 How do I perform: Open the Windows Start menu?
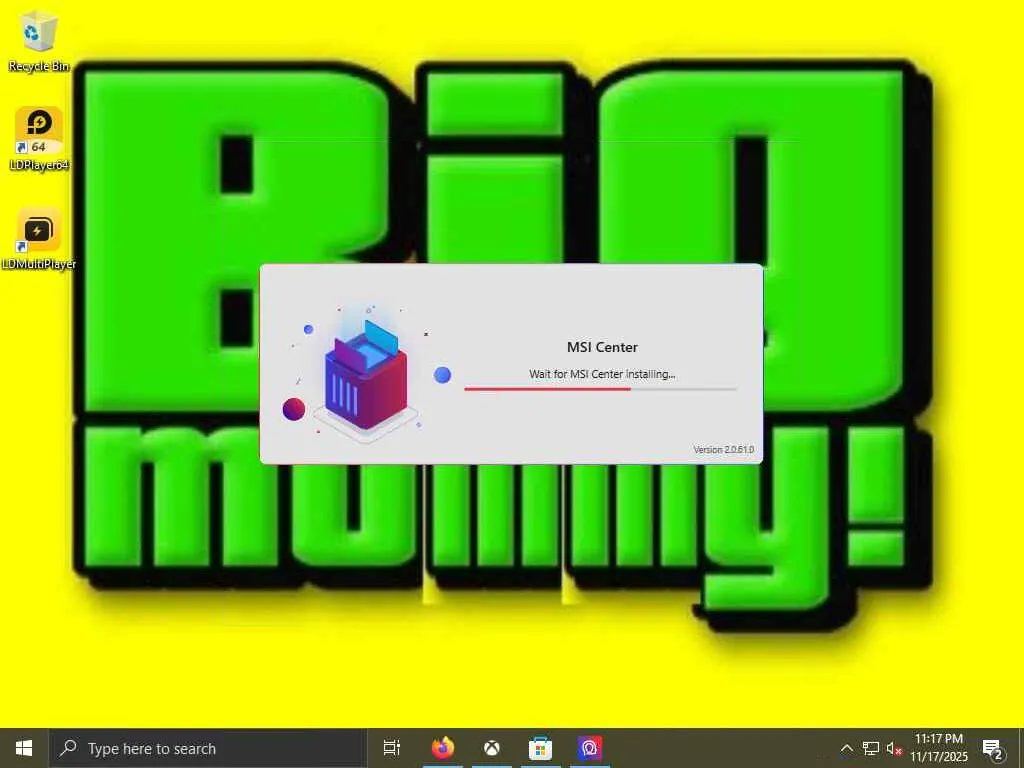pos(24,748)
